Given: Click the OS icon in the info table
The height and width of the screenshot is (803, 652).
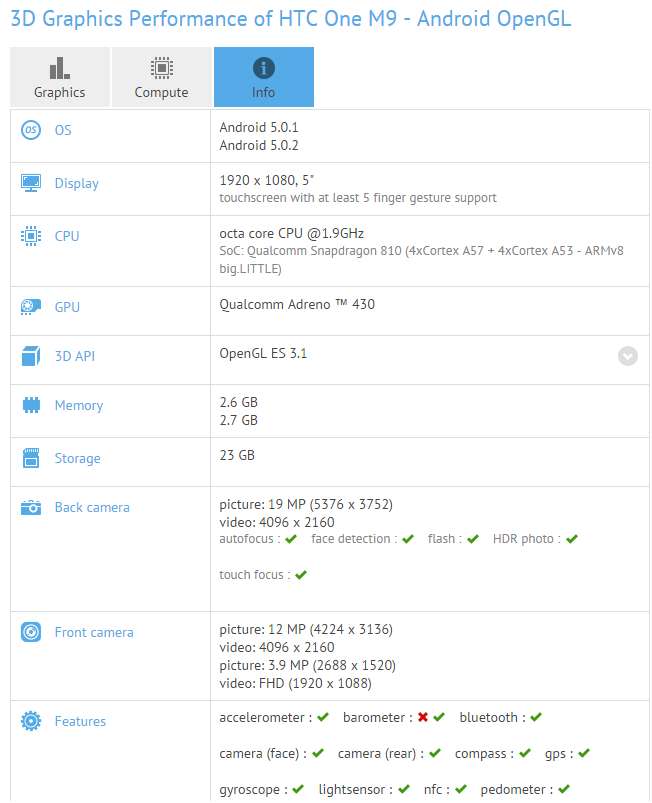Looking at the screenshot, I should (x=31, y=130).
